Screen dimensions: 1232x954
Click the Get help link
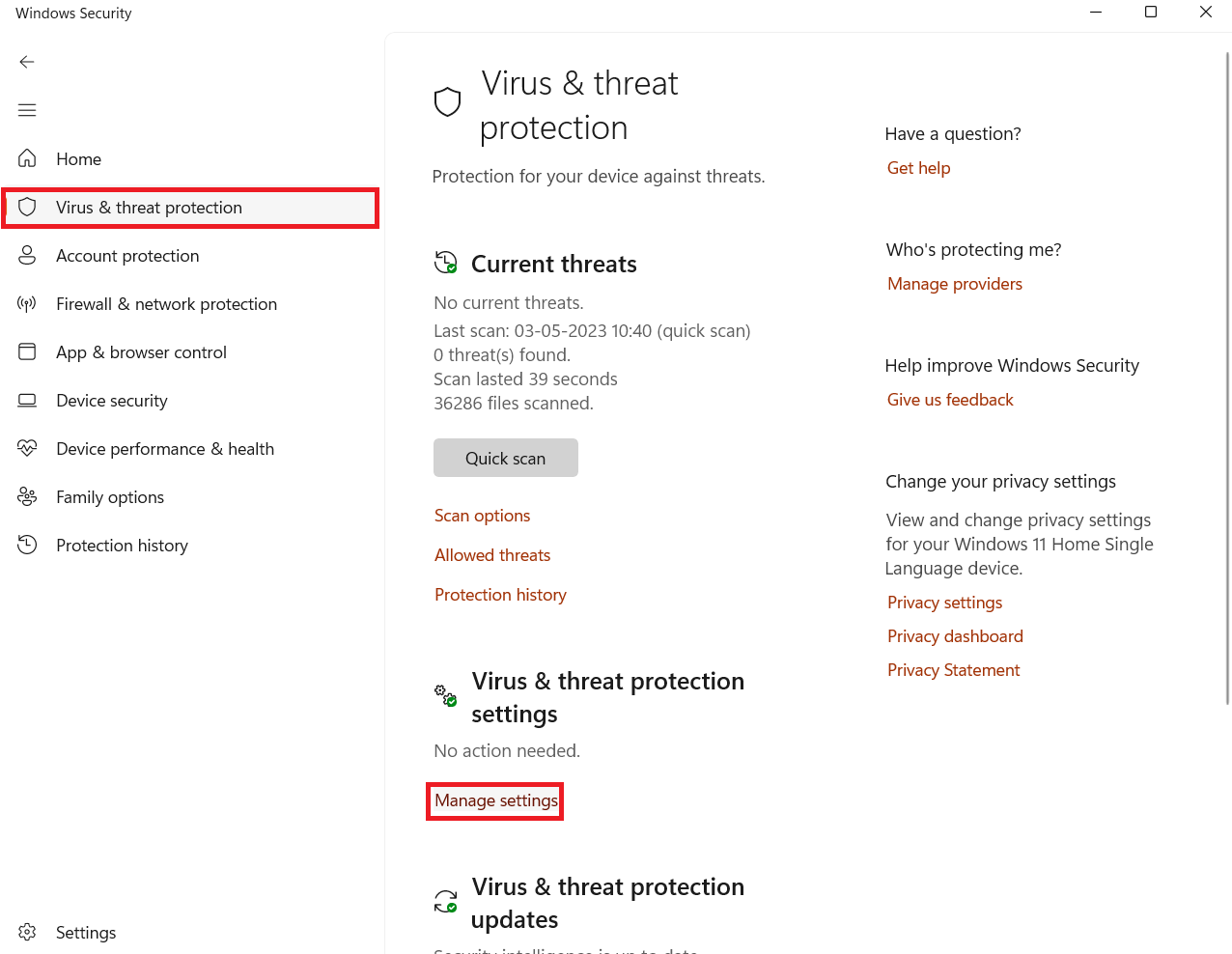tap(918, 168)
